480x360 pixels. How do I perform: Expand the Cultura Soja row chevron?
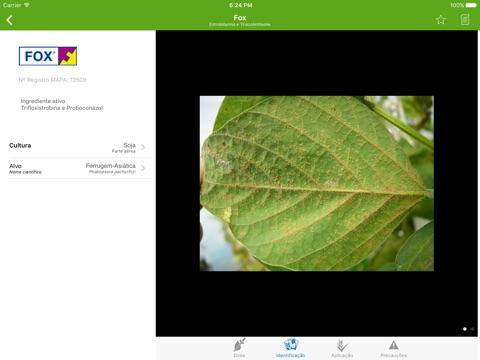pos(143,147)
